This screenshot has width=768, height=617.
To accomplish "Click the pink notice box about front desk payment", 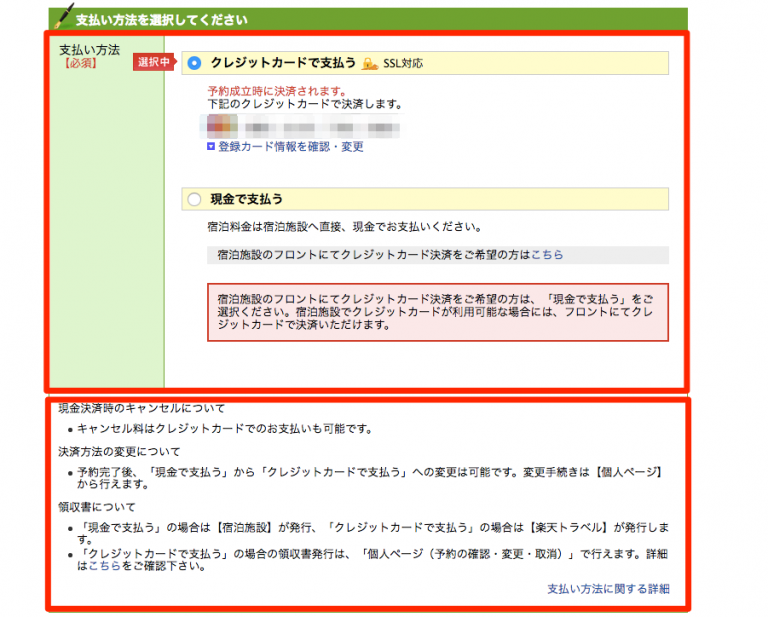I will (438, 312).
